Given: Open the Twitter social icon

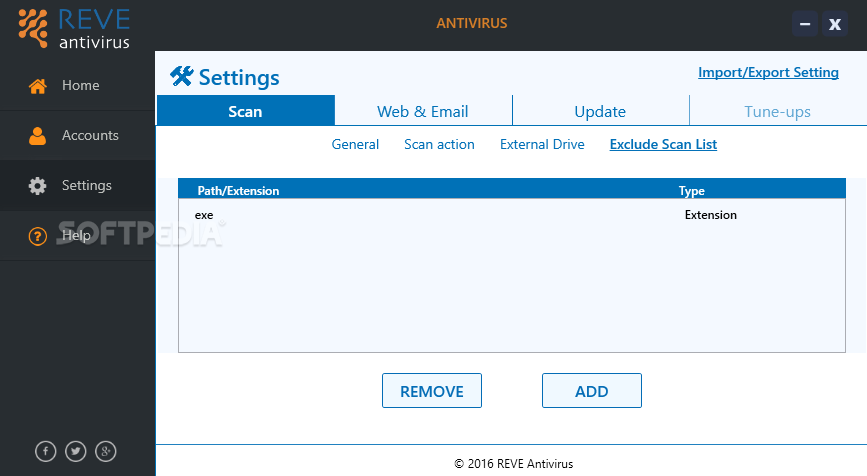Looking at the screenshot, I should click(76, 451).
